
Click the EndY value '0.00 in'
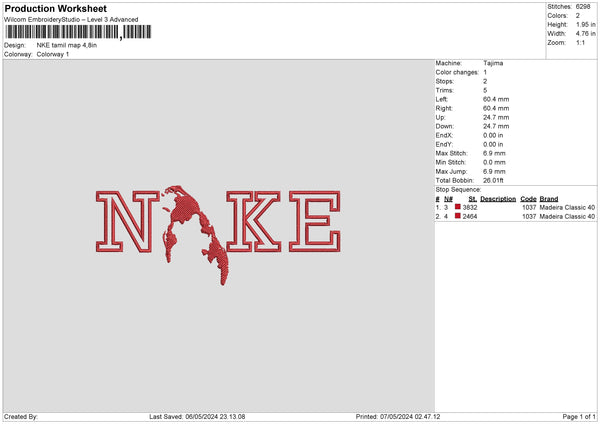click(x=493, y=144)
